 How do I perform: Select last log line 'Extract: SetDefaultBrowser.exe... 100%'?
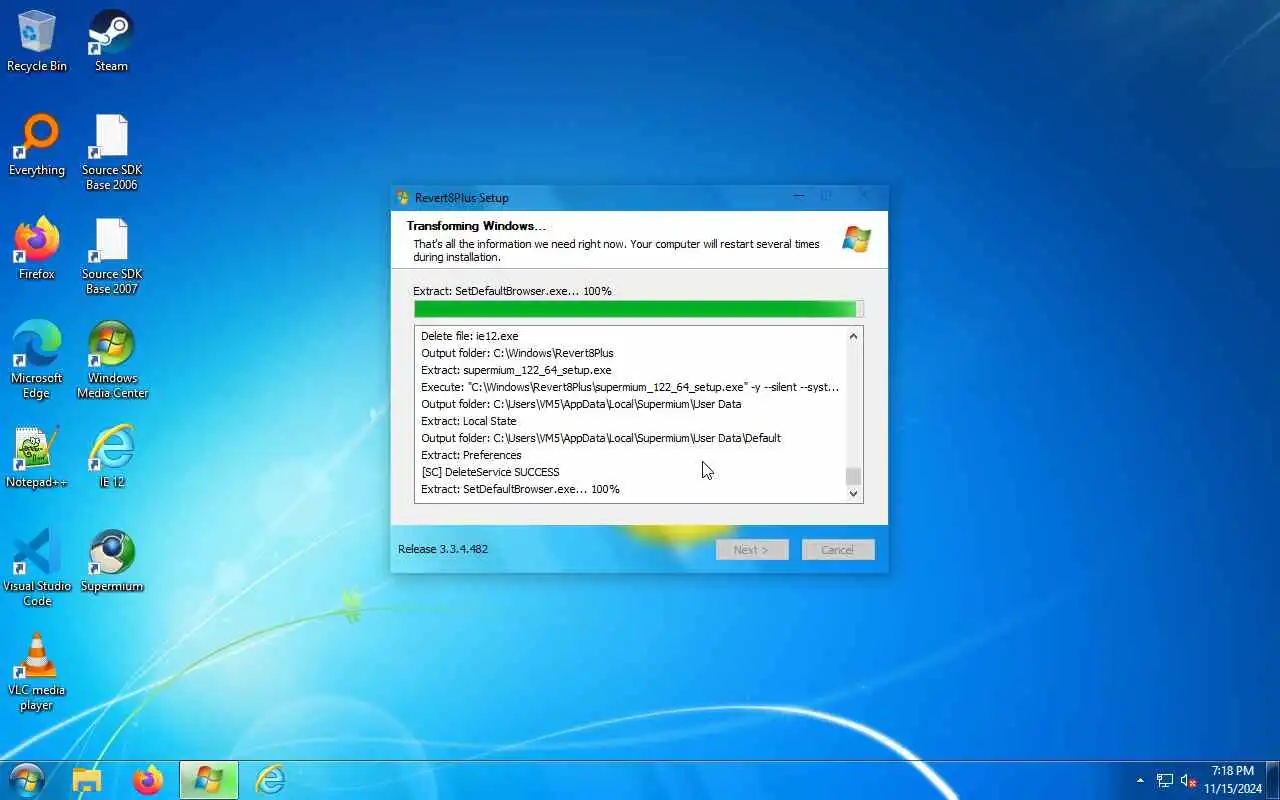point(520,489)
